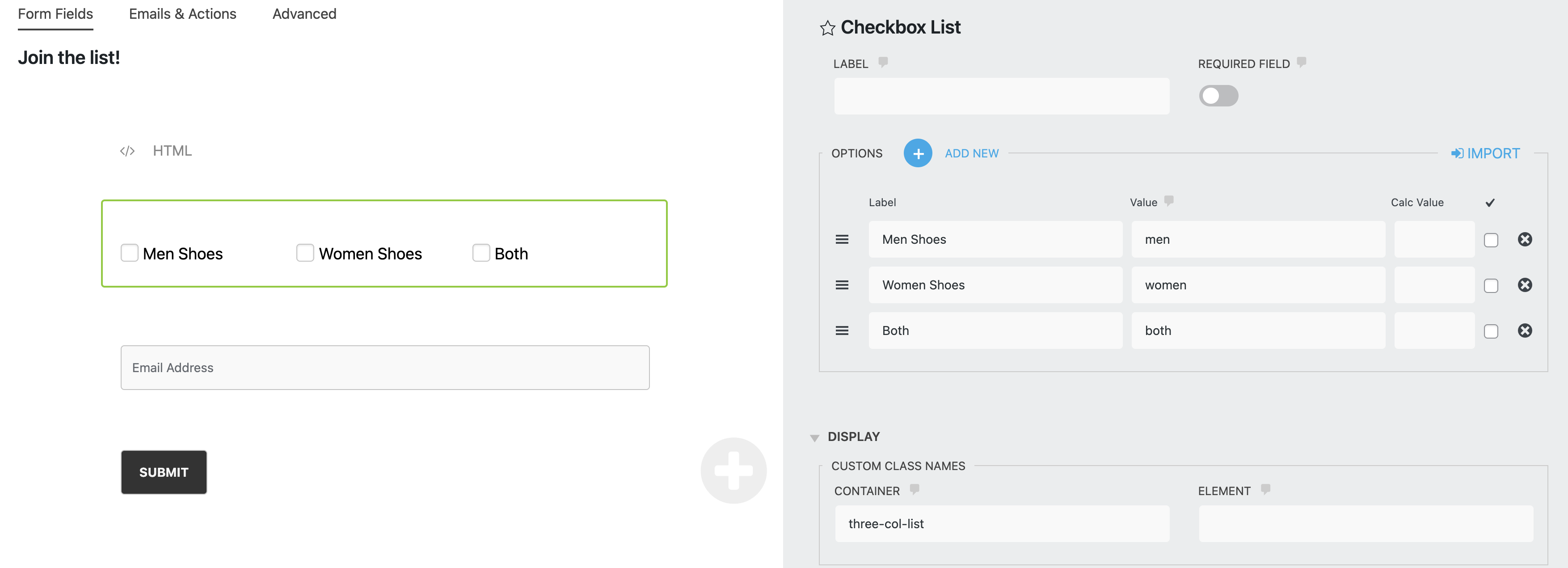Check the Men Shoes checkbox in preview
1568x568 pixels.
click(129, 253)
